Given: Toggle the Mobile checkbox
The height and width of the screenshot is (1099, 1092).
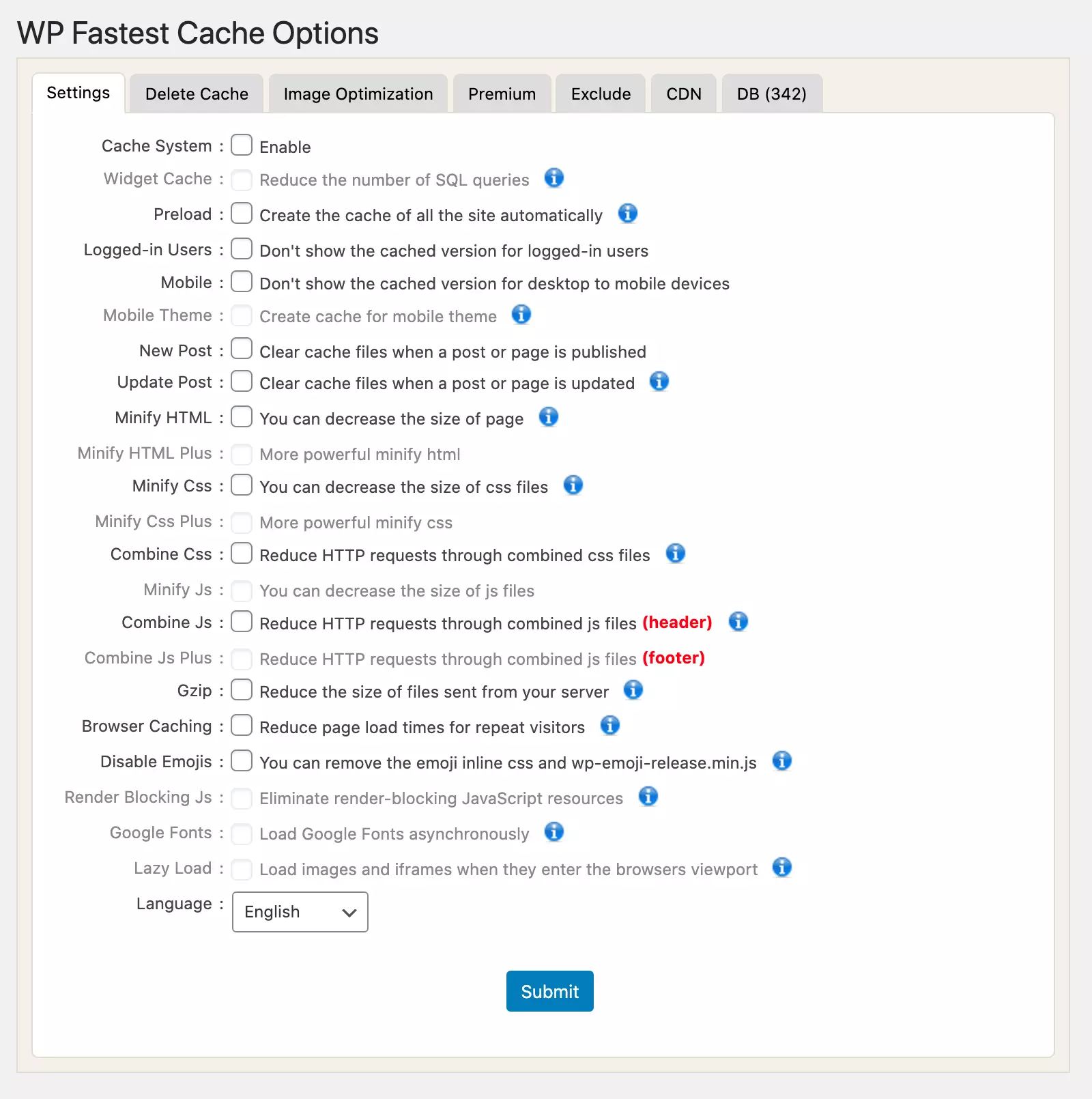Looking at the screenshot, I should 242,281.
